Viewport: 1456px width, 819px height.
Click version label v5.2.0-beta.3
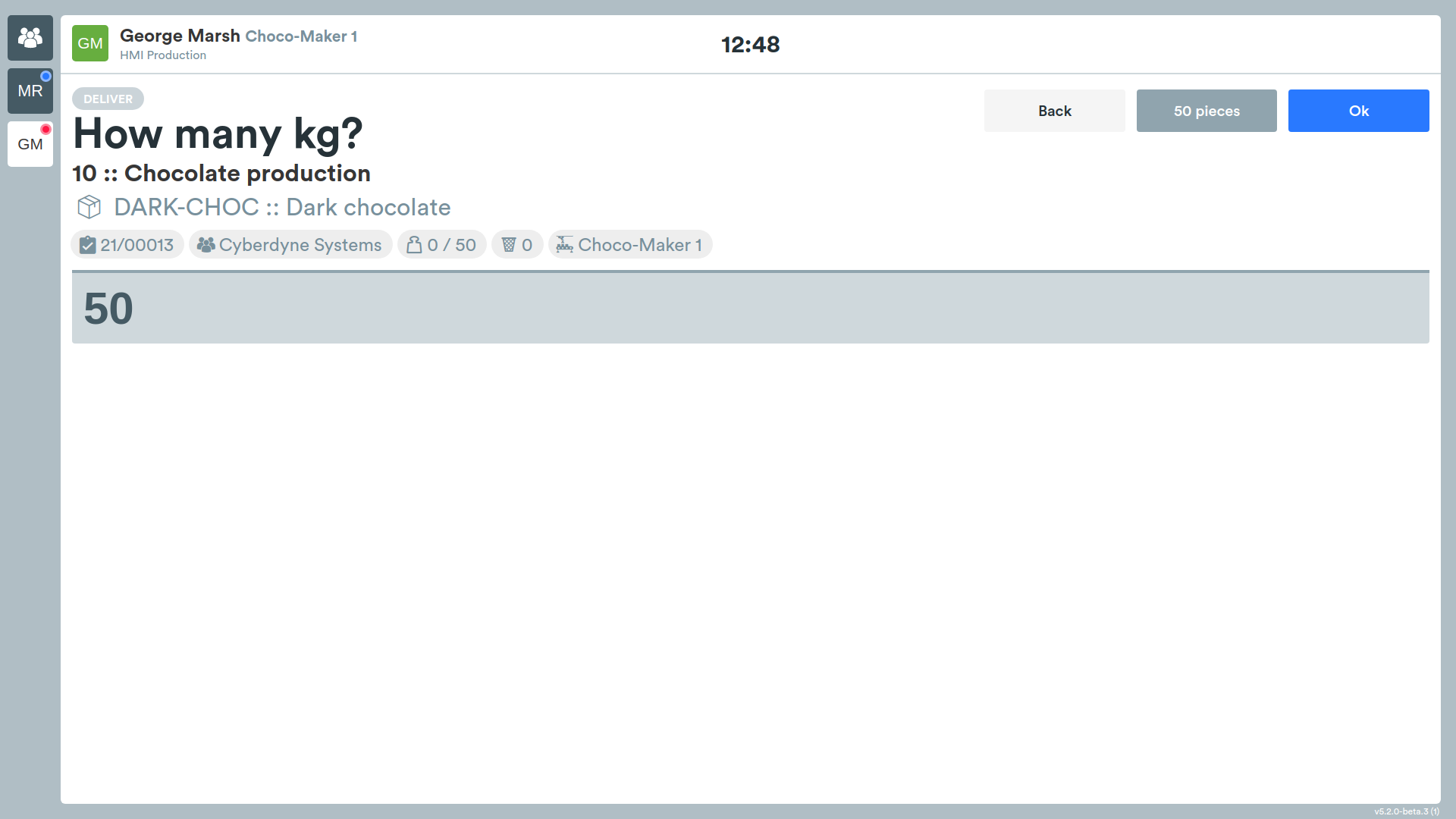pos(1407,811)
